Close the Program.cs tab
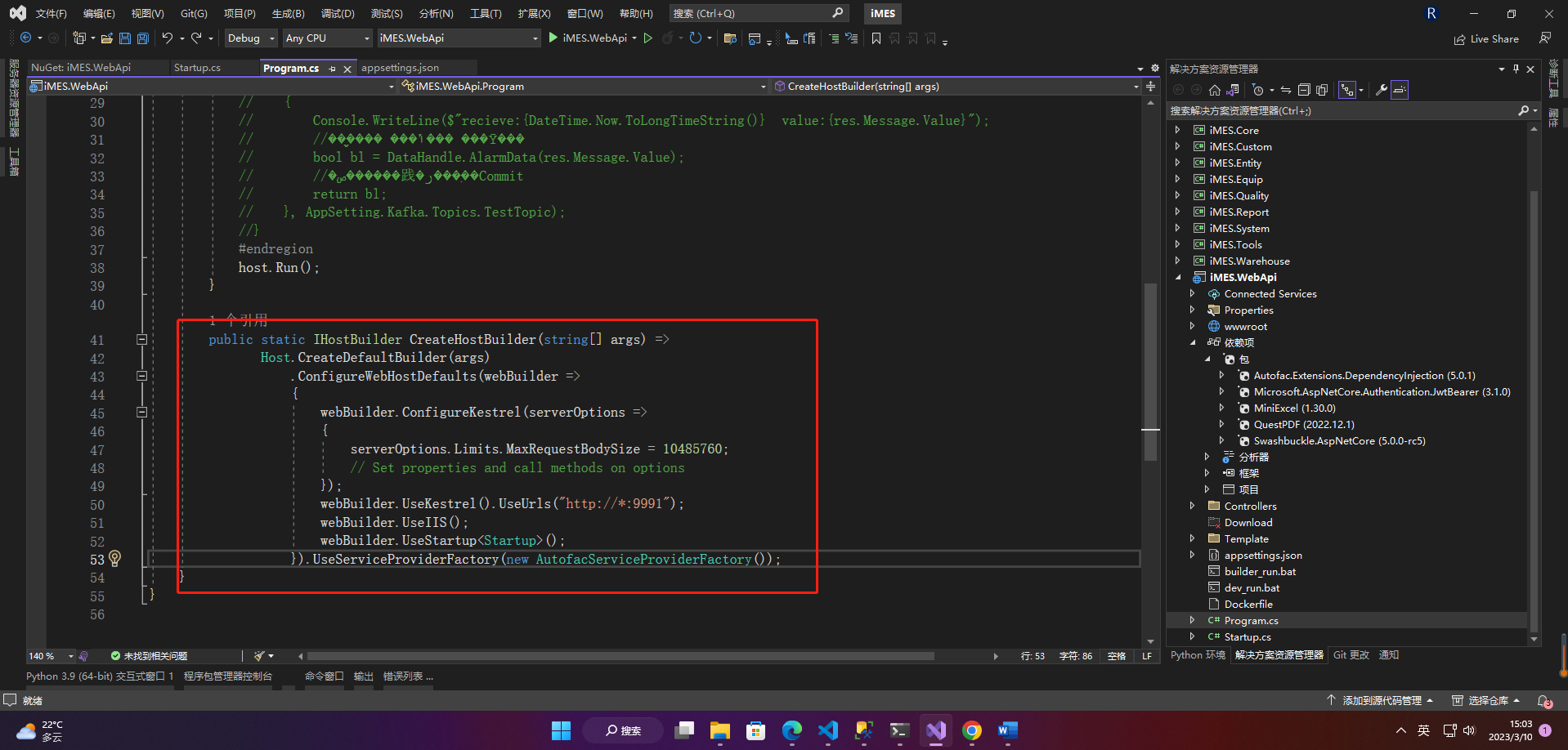The image size is (1568, 750). [347, 69]
